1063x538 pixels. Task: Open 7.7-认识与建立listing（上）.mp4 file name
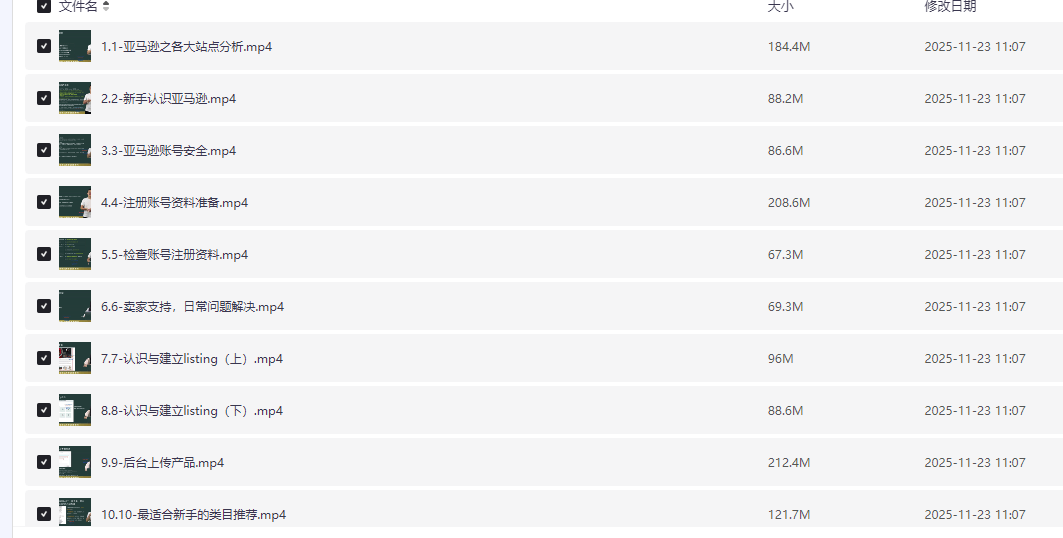click(192, 359)
